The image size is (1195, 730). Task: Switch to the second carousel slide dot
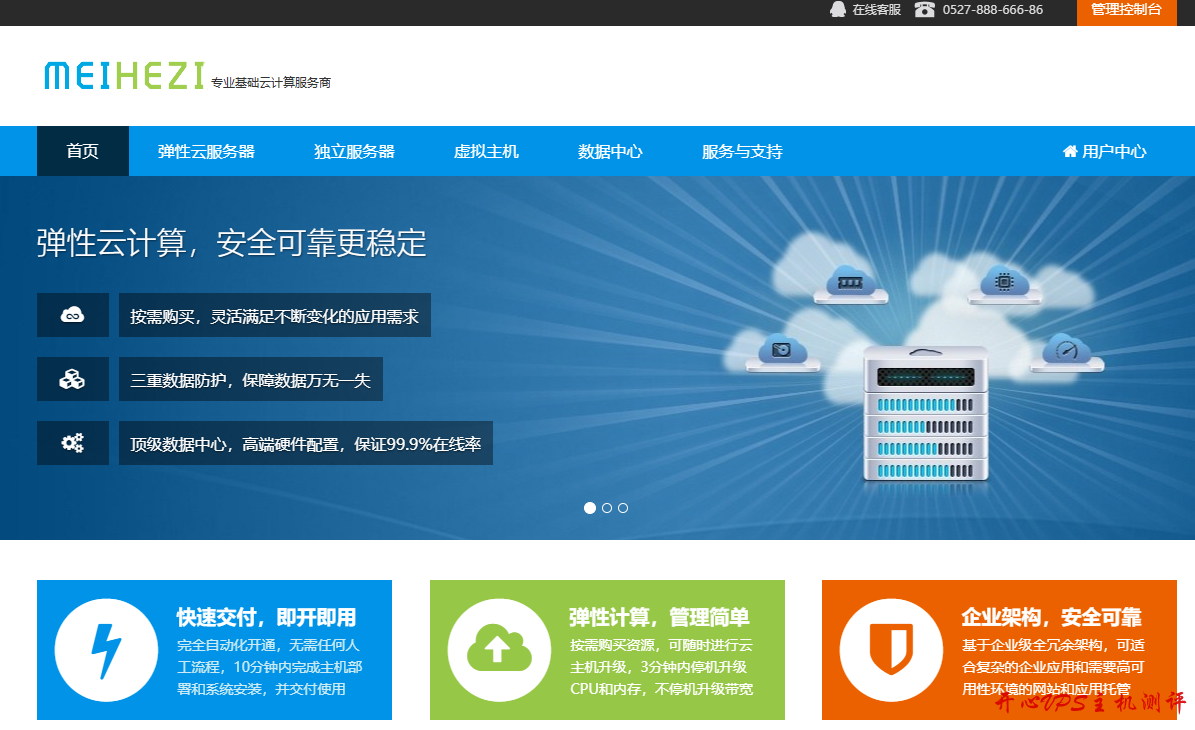pyautogui.click(x=607, y=508)
